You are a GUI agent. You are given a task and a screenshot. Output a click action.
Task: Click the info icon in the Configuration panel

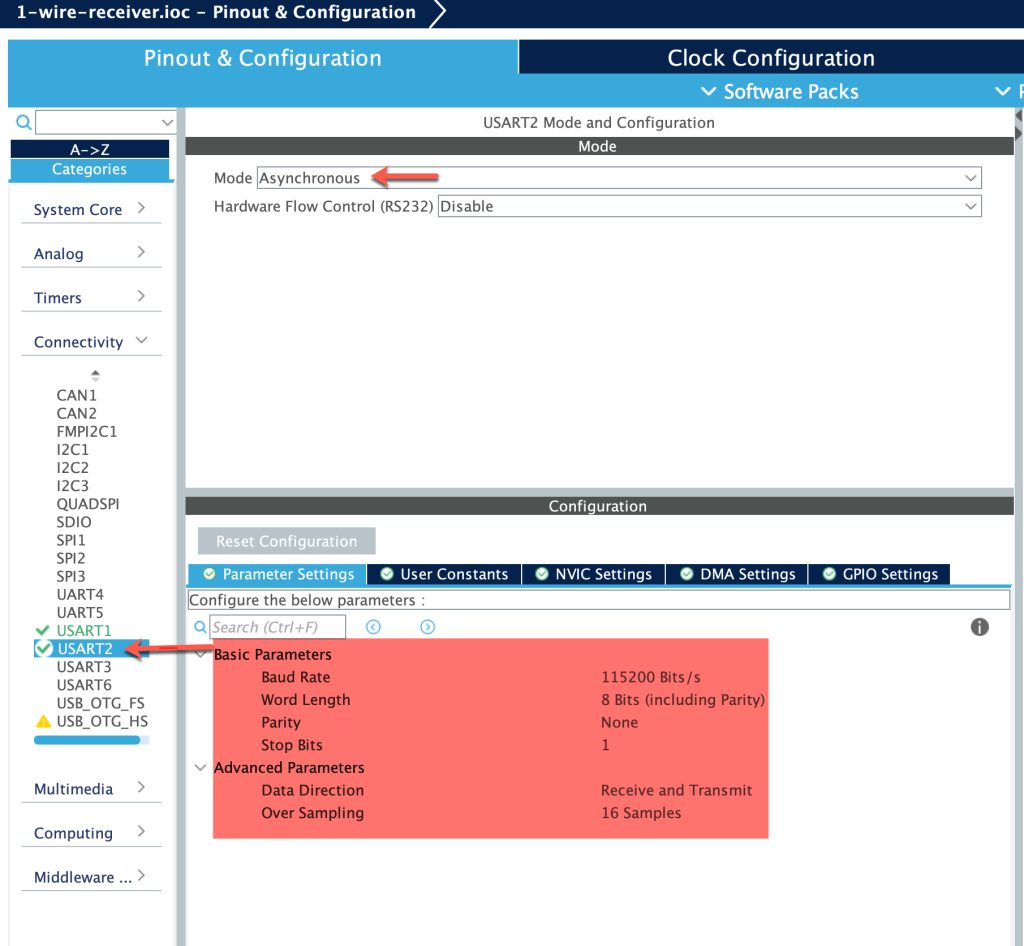point(979,627)
